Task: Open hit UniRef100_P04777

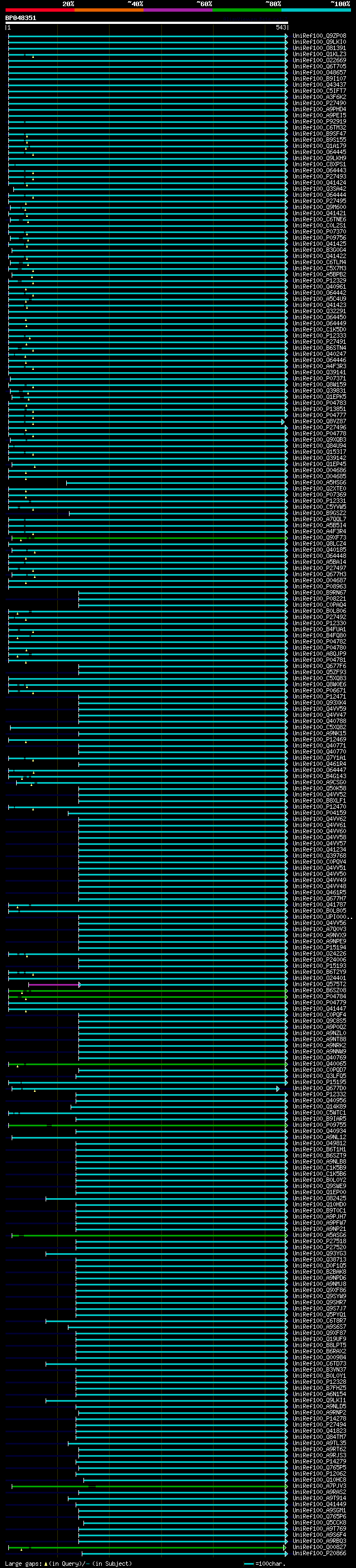Action: (x=319, y=415)
